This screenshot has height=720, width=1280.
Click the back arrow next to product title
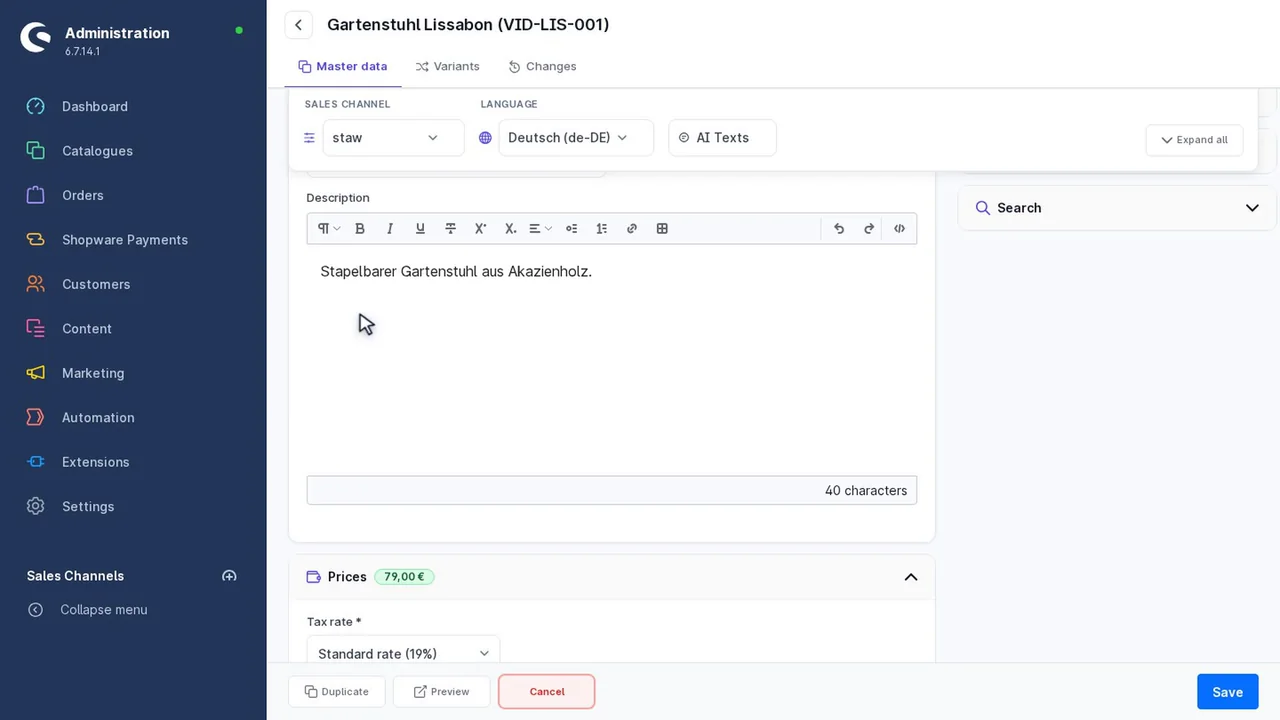point(298,25)
